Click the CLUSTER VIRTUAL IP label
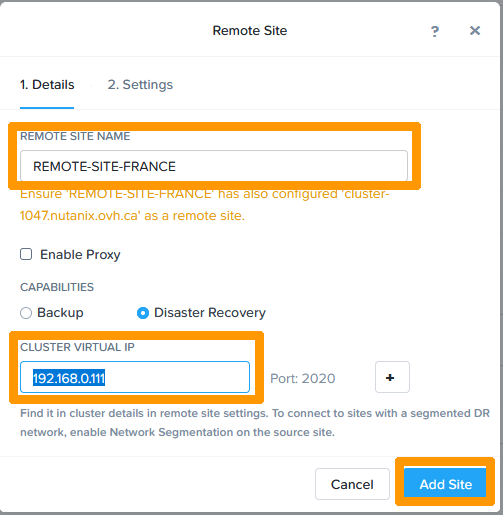 (77, 347)
